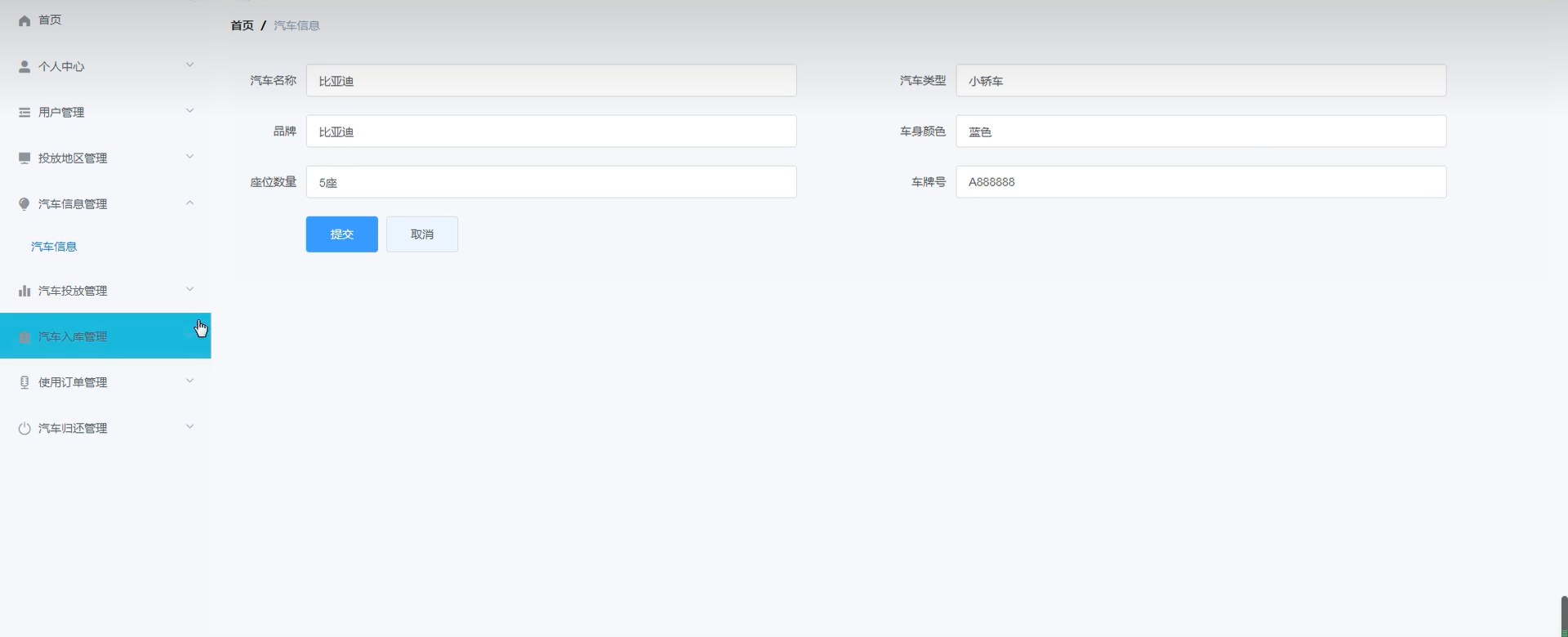Open the 首页 sidebar menu item
This screenshot has width=1568, height=637.
pos(105,20)
